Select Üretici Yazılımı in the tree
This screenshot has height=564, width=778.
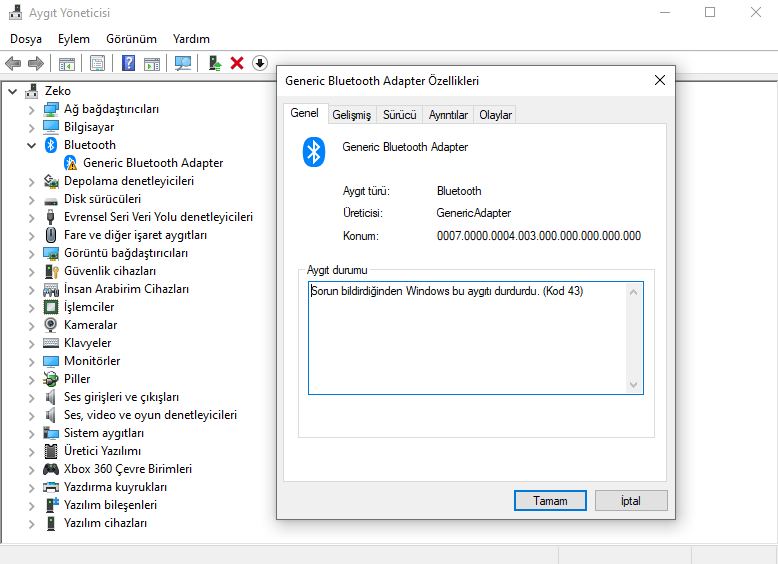(x=102, y=451)
